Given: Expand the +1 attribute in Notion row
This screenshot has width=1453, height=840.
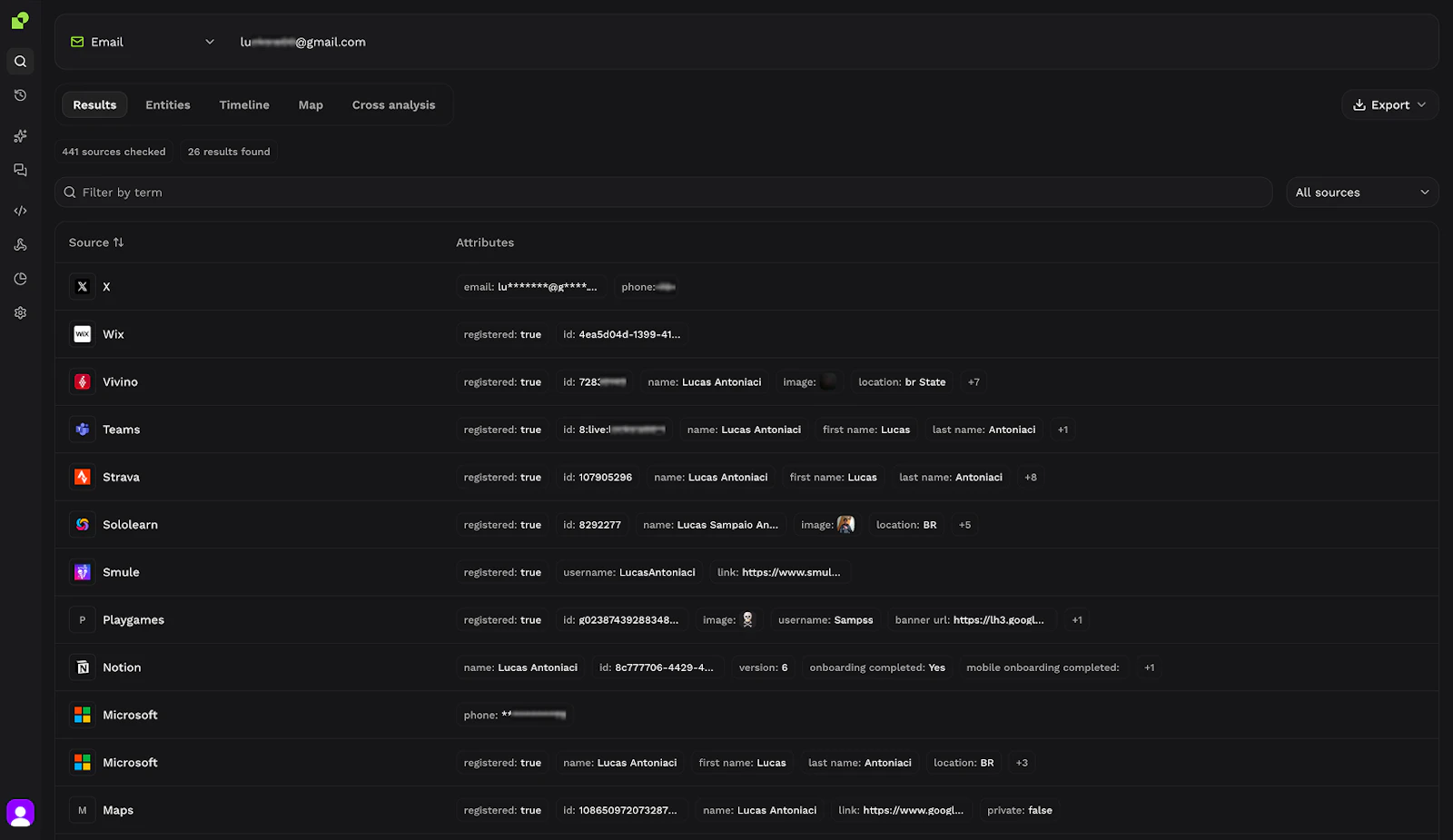Looking at the screenshot, I should pyautogui.click(x=1150, y=667).
